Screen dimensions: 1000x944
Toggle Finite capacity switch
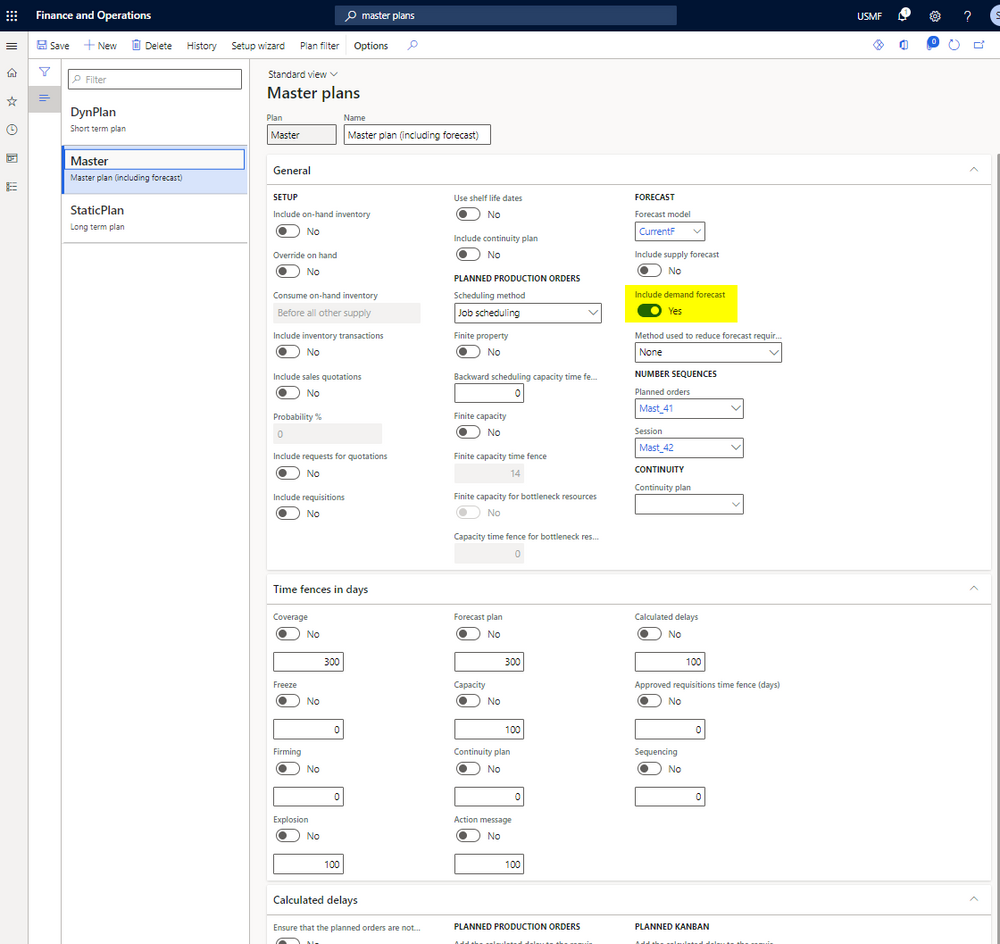(x=468, y=432)
